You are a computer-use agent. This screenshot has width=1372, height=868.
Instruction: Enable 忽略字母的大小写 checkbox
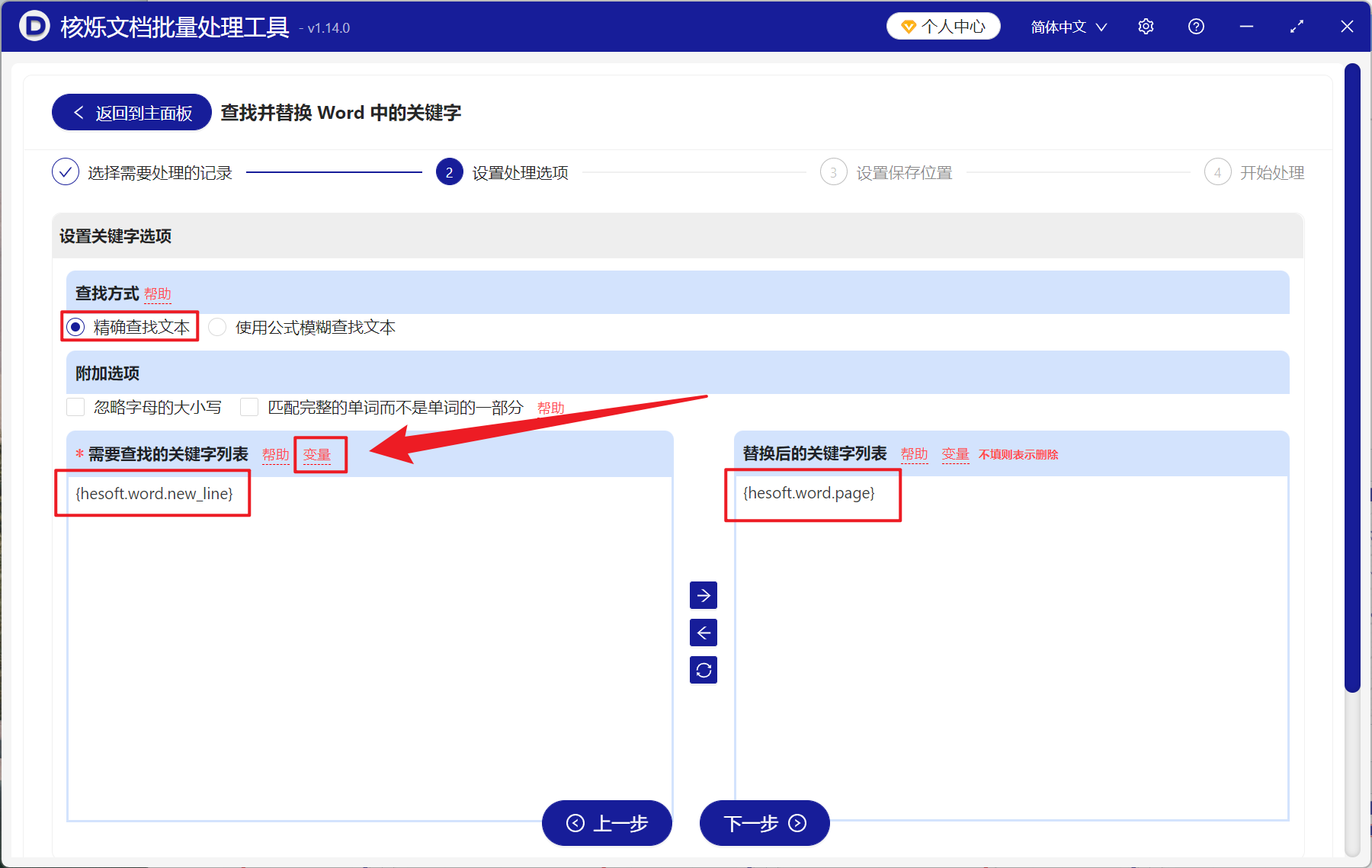[75, 407]
